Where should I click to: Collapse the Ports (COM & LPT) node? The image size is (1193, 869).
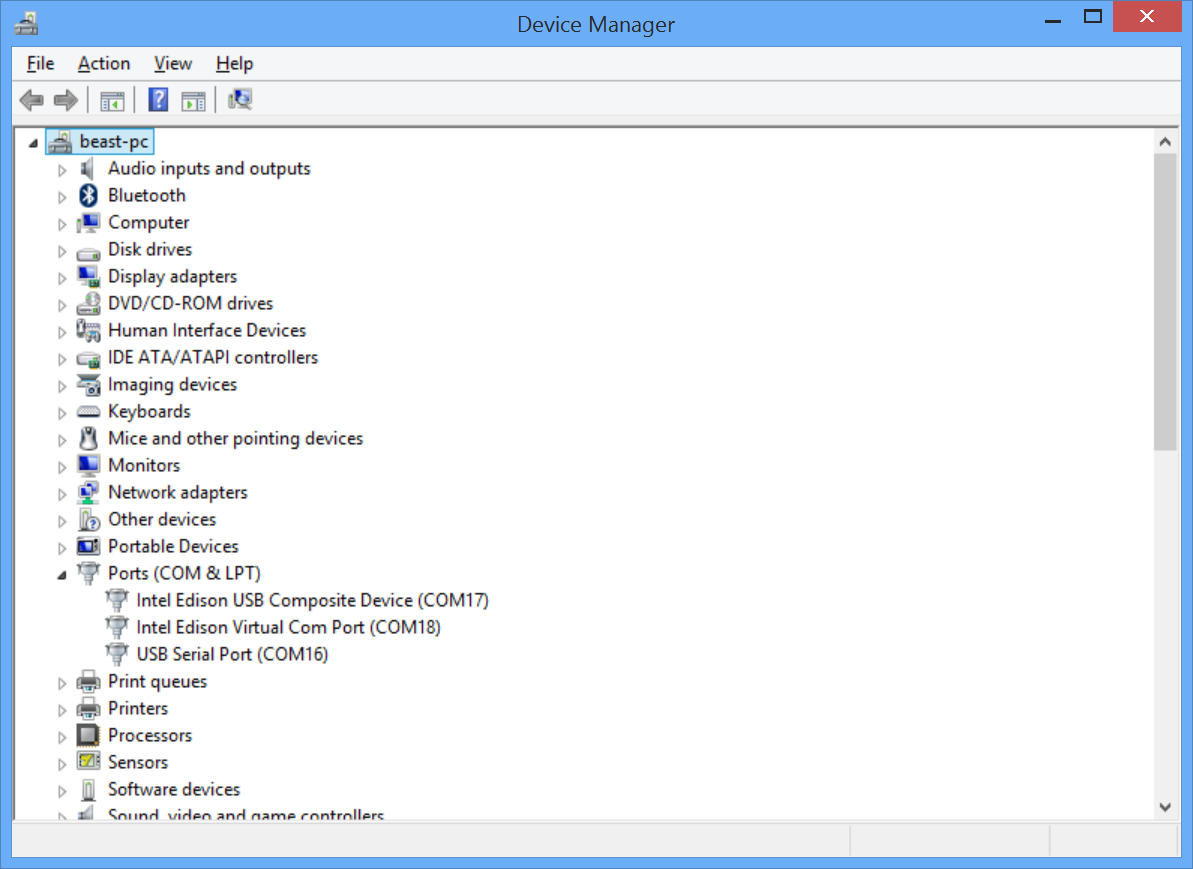coord(62,575)
